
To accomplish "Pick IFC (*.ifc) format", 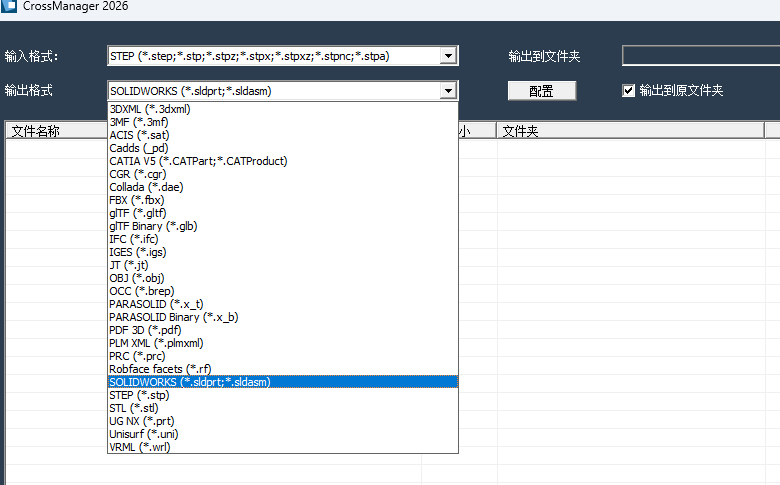I will pos(283,239).
